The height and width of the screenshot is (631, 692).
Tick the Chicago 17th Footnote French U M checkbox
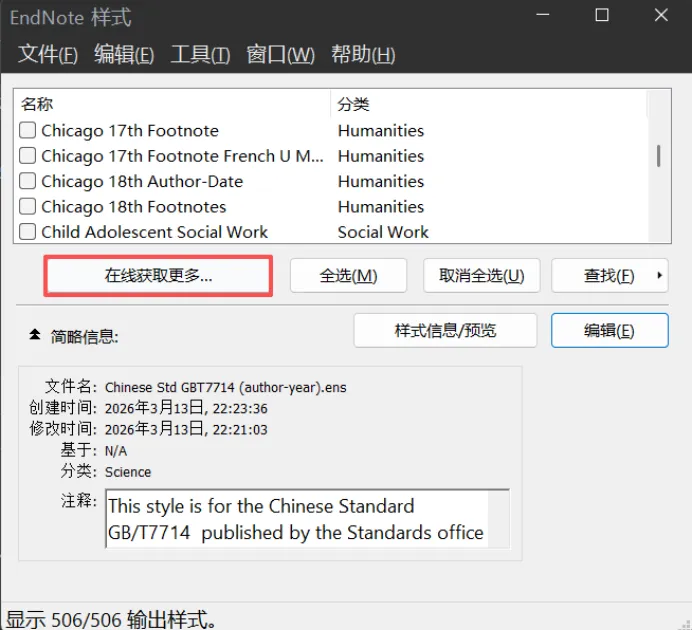(x=27, y=156)
